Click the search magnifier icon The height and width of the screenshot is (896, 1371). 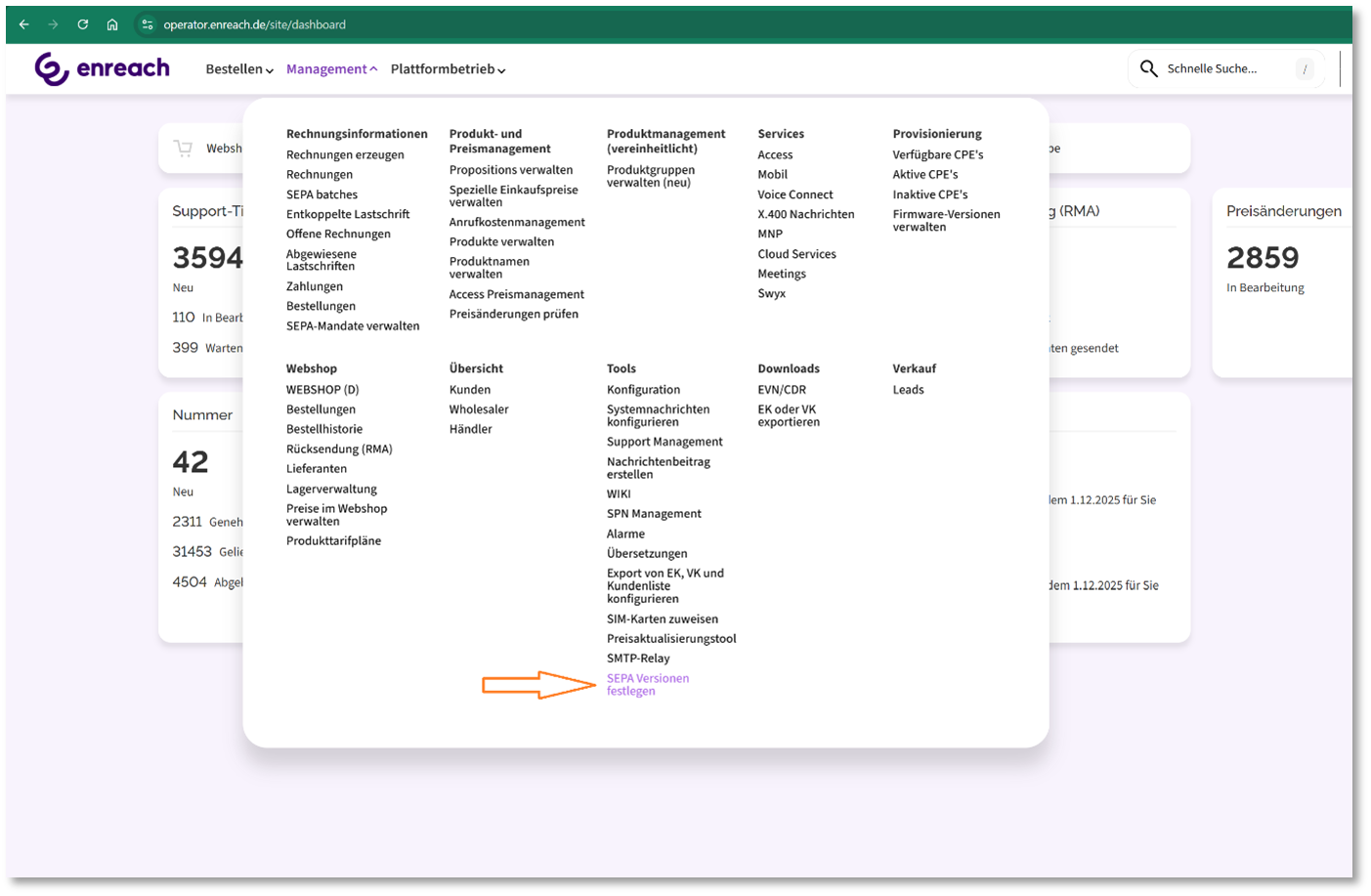coord(1148,68)
